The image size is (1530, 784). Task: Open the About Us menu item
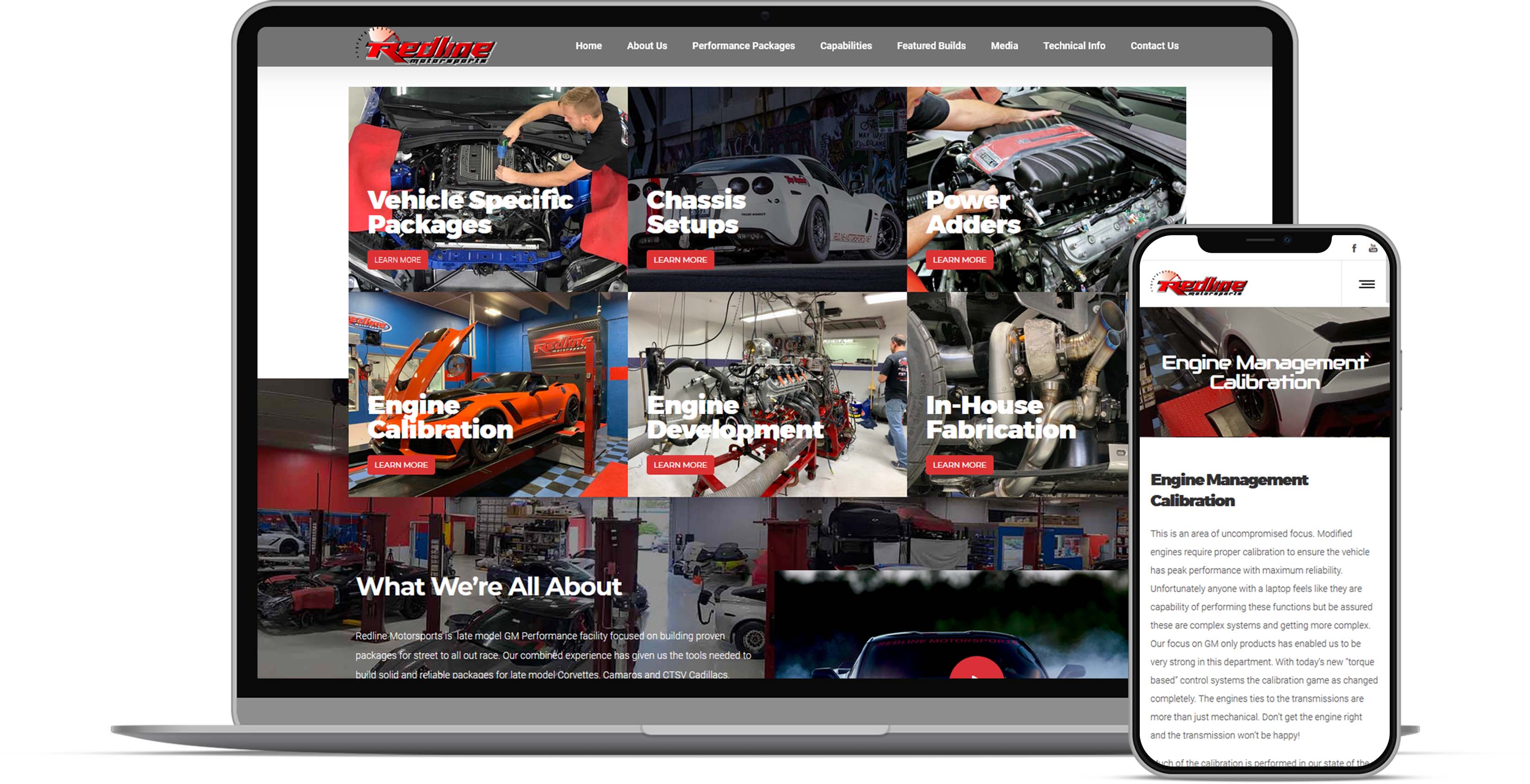click(646, 46)
